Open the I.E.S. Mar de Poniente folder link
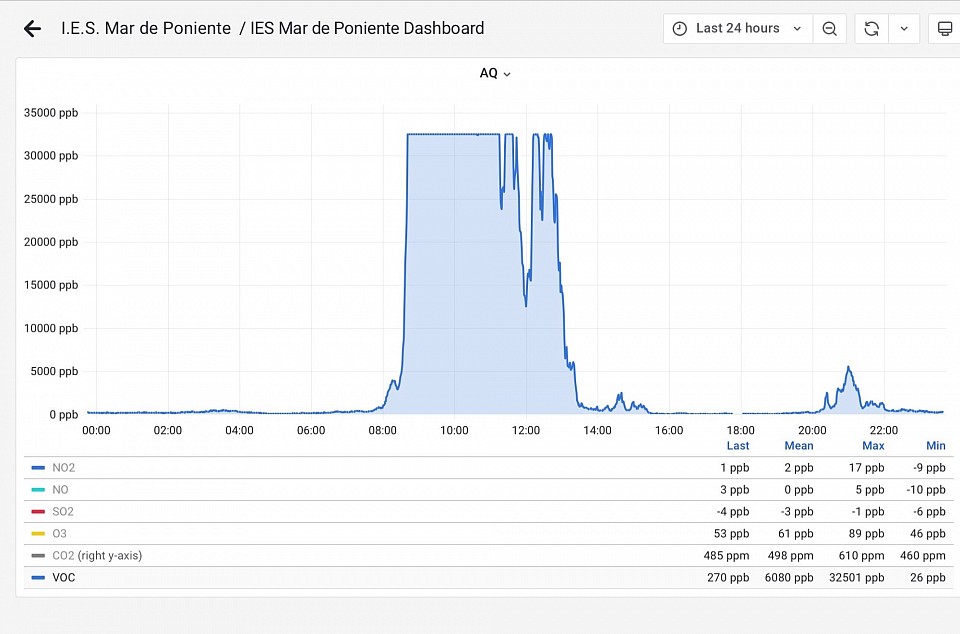The image size is (960, 634). (x=146, y=28)
